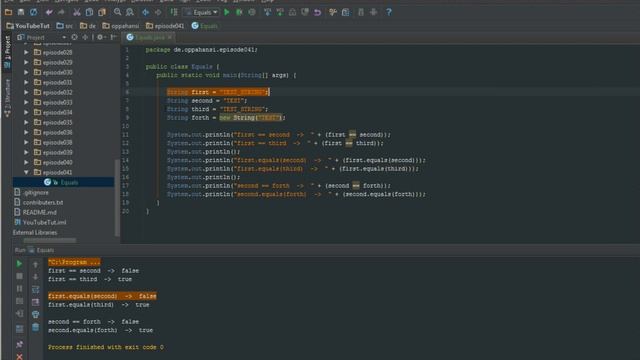Close the Equals.java editor tab

[x=170, y=37]
